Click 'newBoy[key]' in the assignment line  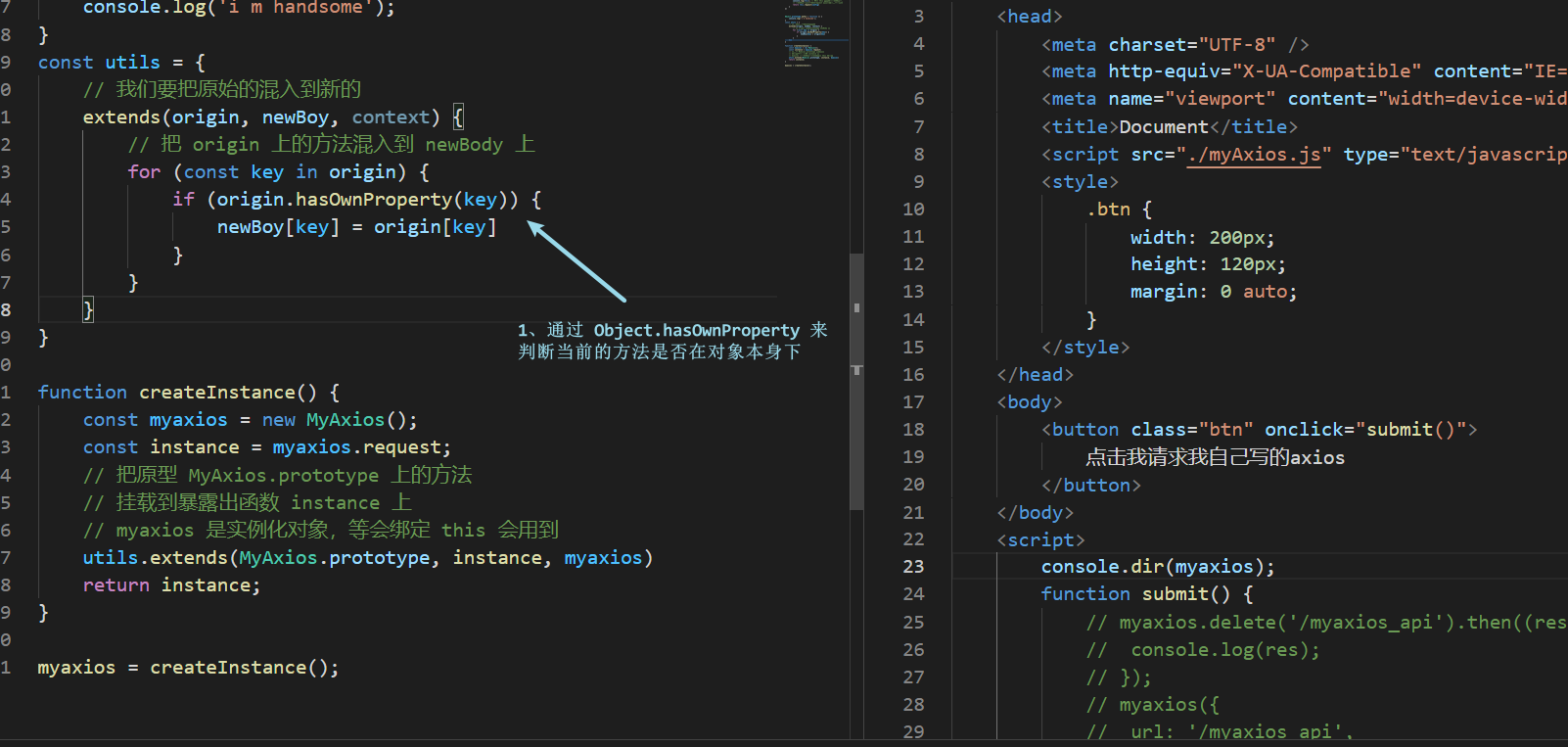point(278,226)
